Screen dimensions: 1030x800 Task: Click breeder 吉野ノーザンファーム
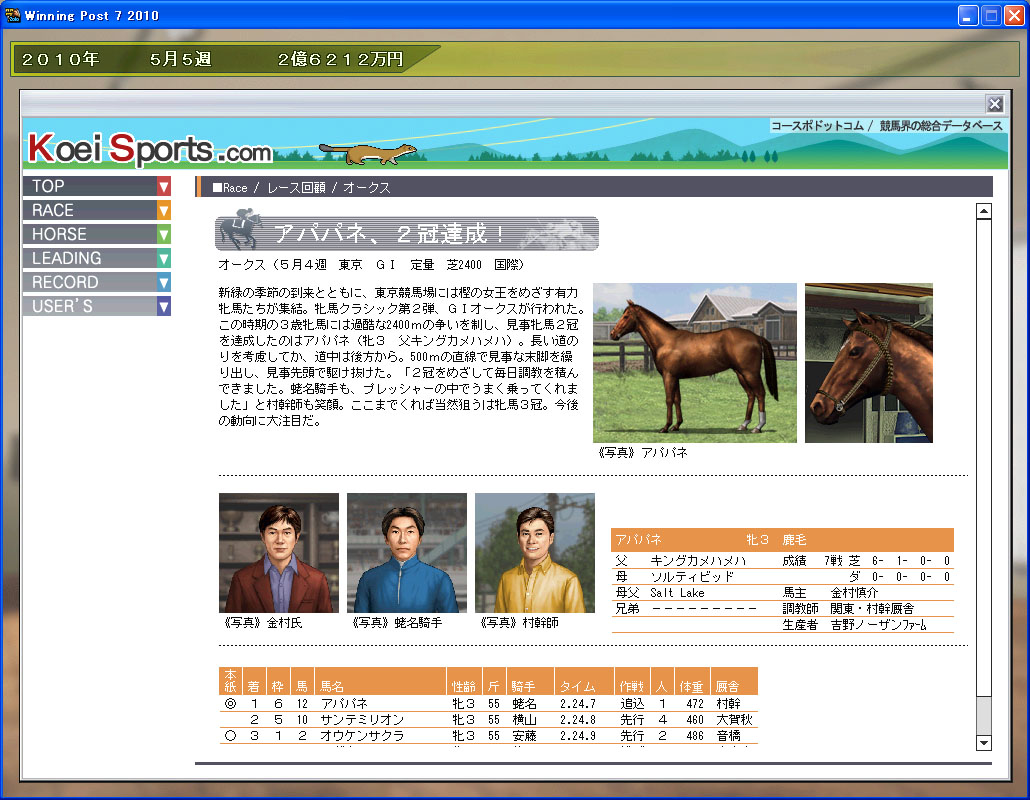pyautogui.click(x=878, y=625)
